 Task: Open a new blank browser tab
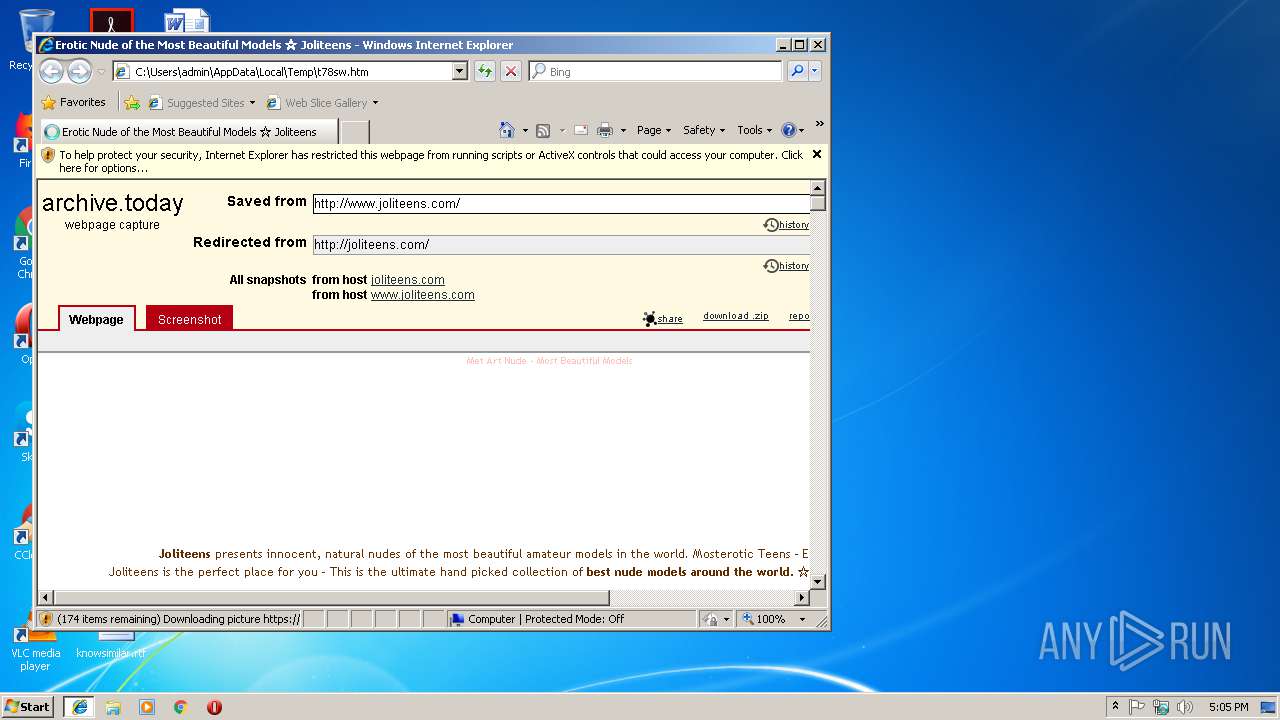355,132
